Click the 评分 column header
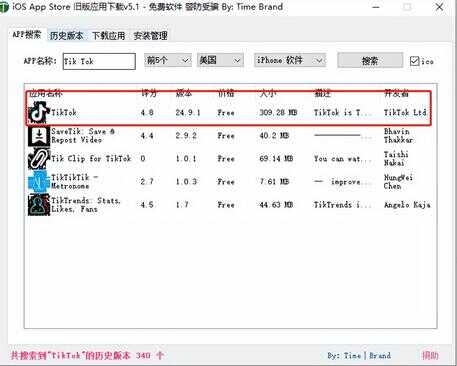Image resolution: width=457 pixels, height=366 pixels. [x=149, y=93]
